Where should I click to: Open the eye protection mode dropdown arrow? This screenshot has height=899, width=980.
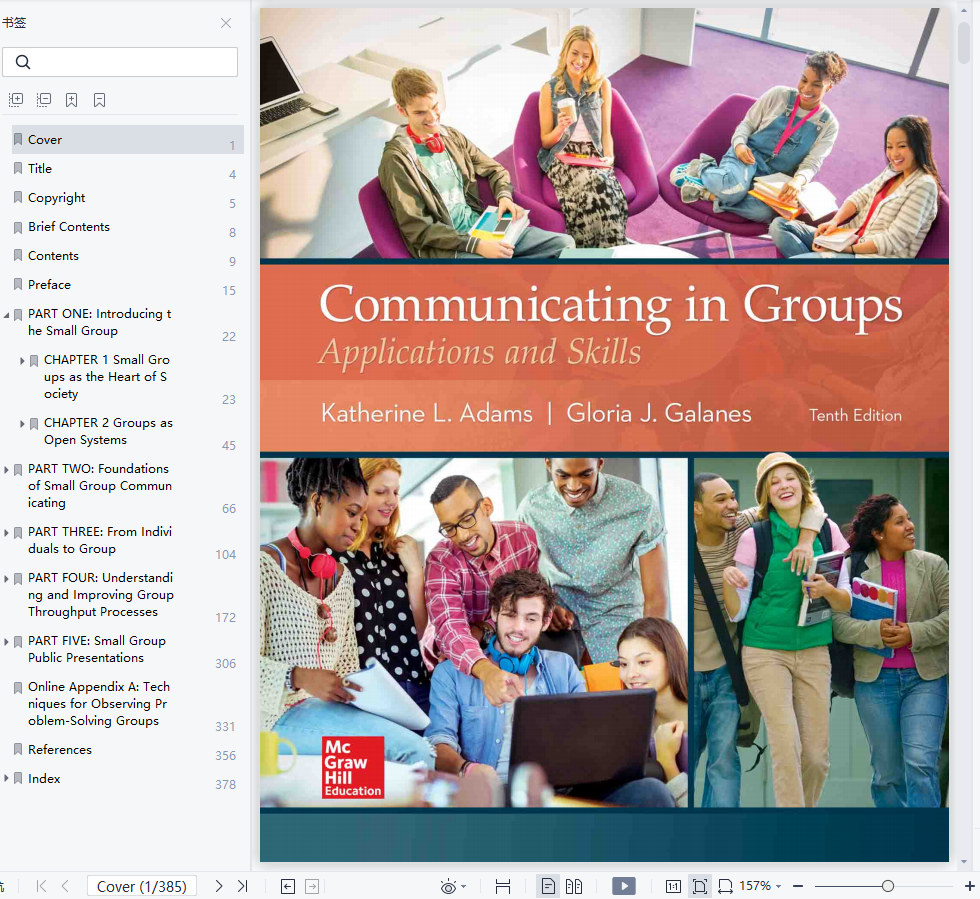[x=464, y=886]
